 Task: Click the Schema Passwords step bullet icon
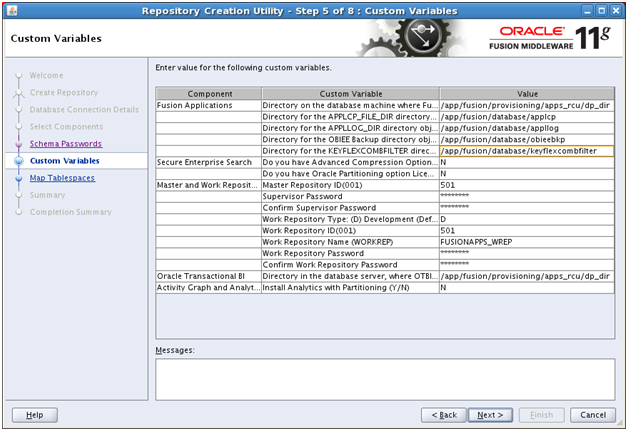coord(19,144)
